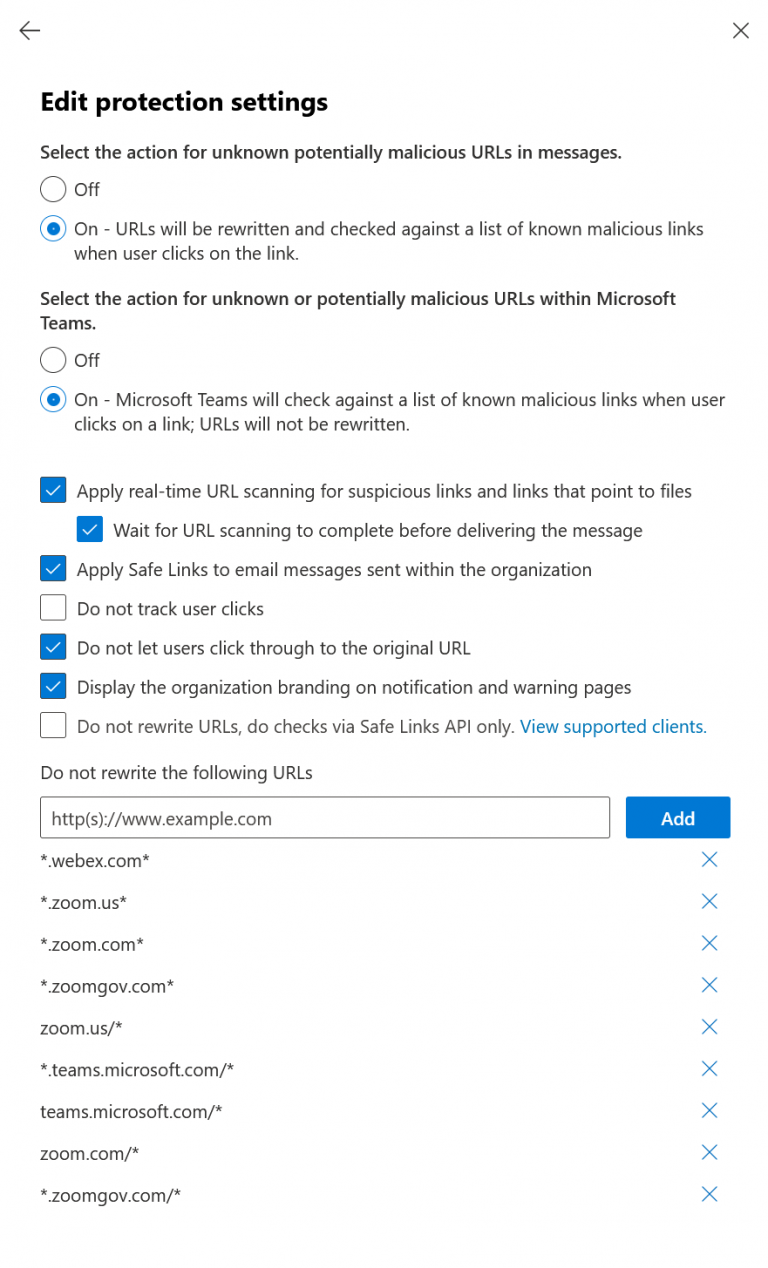Select On for Microsoft Teams URL checking
The width and height of the screenshot is (768, 1268).
click(x=52, y=399)
